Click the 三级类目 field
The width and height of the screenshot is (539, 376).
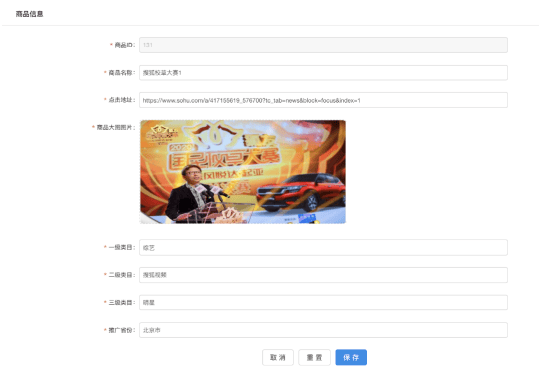point(323,302)
